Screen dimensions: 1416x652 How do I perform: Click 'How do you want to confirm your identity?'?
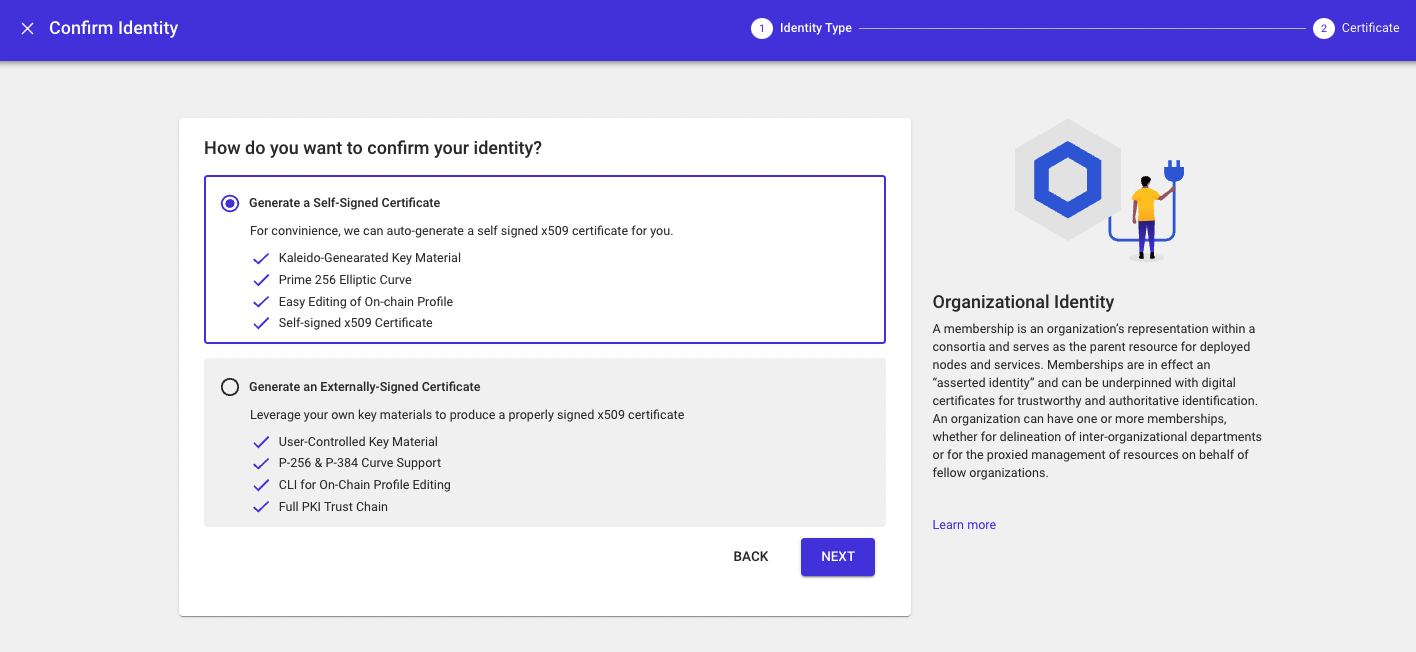coord(373,148)
